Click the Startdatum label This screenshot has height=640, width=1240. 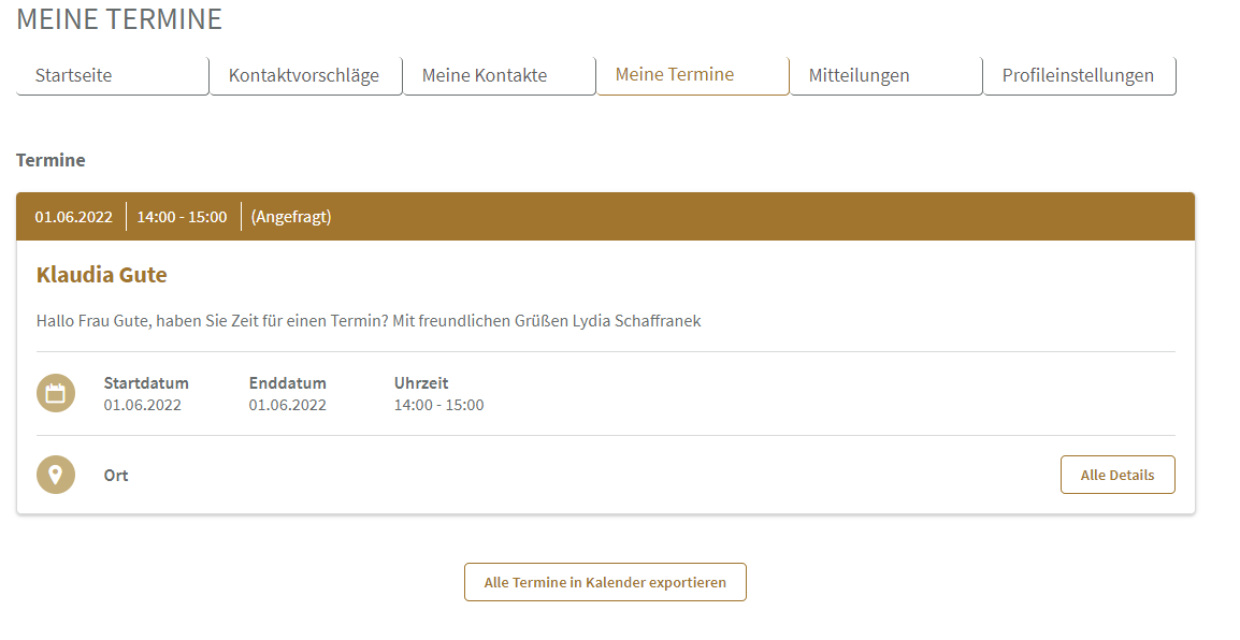pyautogui.click(x=146, y=384)
